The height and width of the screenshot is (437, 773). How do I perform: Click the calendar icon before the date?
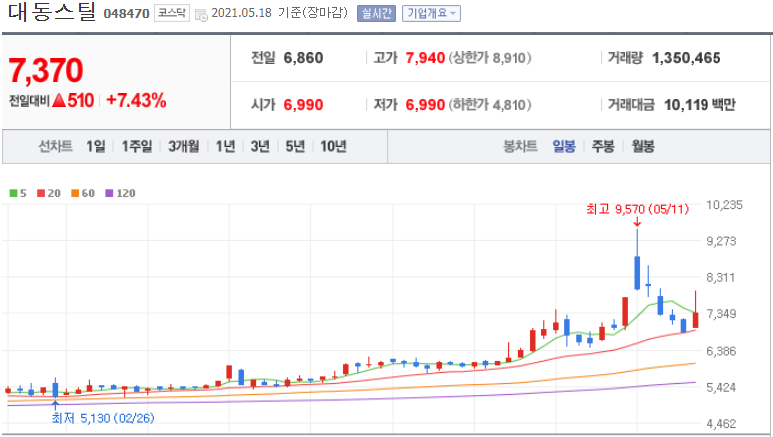(x=201, y=15)
